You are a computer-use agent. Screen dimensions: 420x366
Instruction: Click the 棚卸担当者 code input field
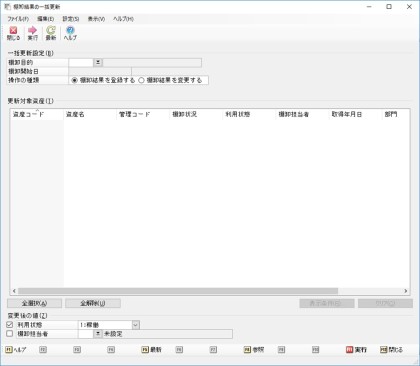pos(86,334)
